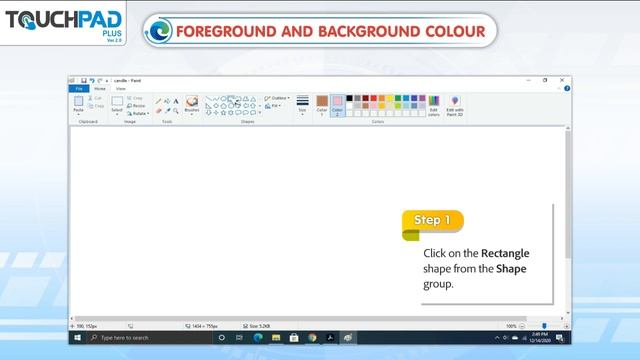Select the Rectangle shape
The height and width of the screenshot is (360, 640).
coord(231,99)
